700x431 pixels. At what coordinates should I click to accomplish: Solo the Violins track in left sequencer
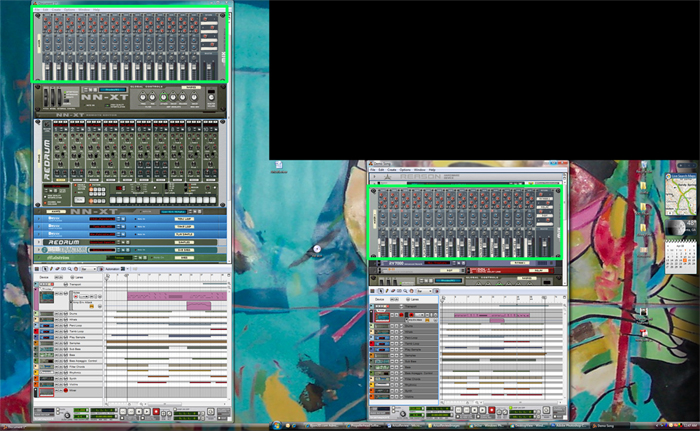click(61, 385)
